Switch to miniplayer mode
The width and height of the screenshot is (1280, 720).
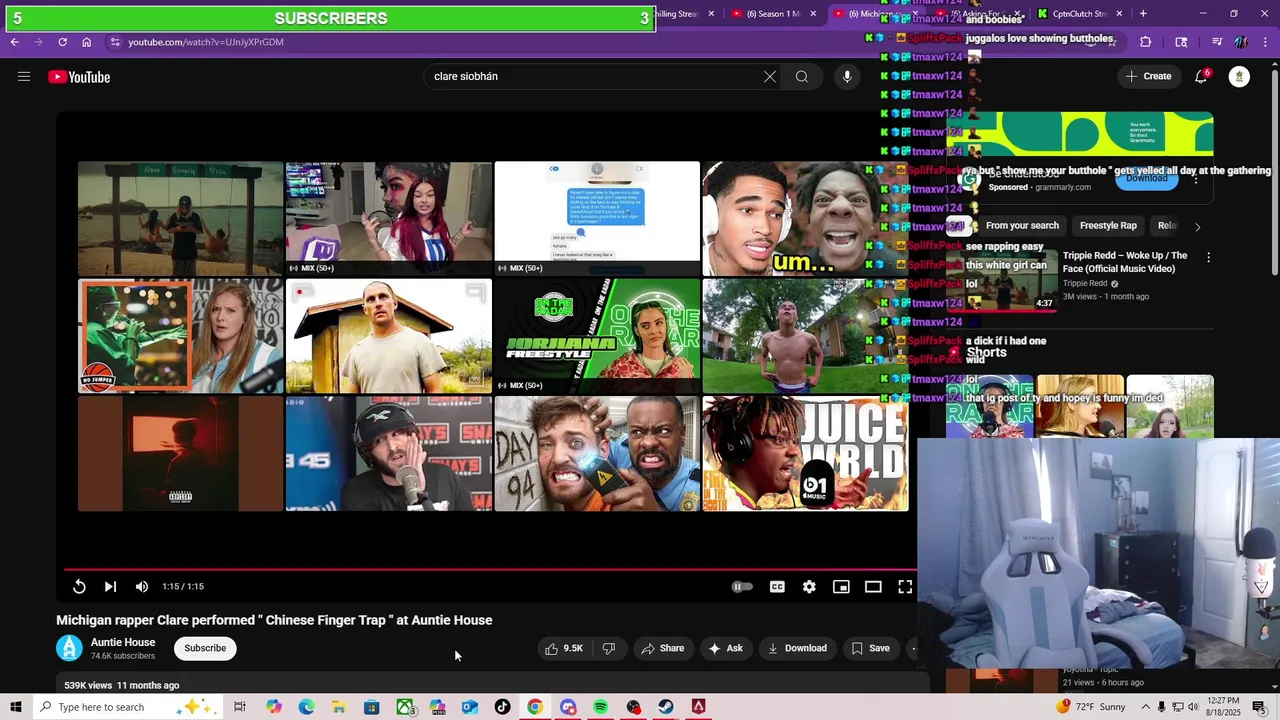(841, 587)
